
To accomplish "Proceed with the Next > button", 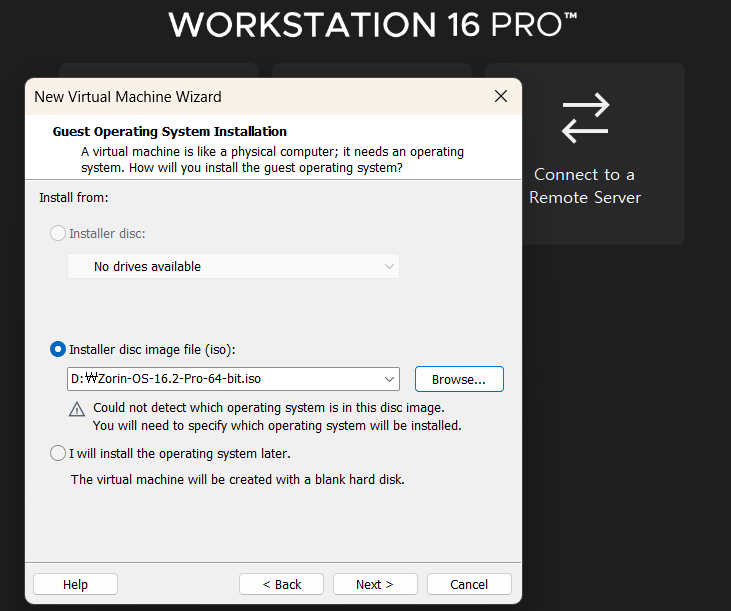I will tap(375, 584).
